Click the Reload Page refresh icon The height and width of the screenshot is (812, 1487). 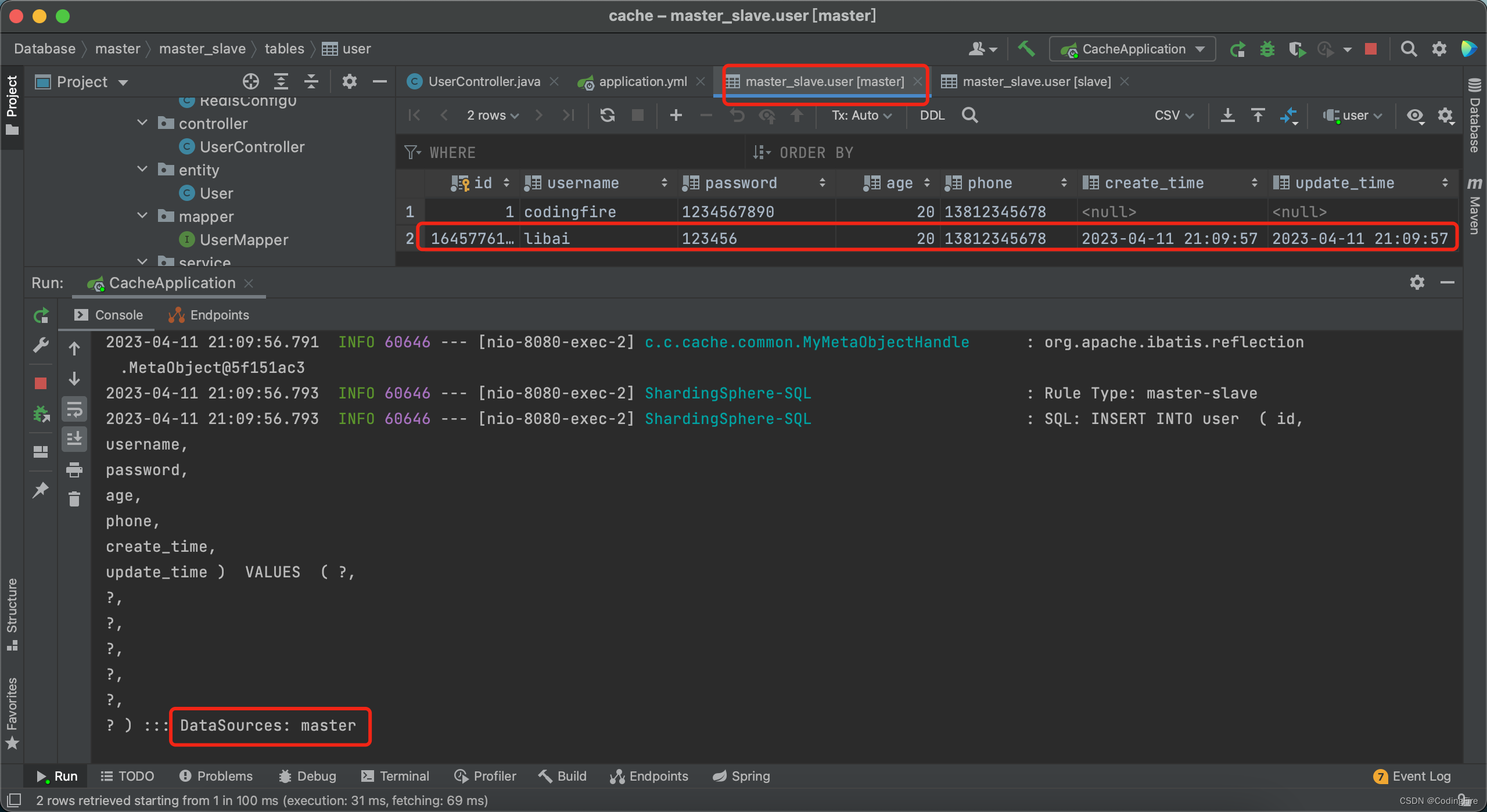pos(608,115)
